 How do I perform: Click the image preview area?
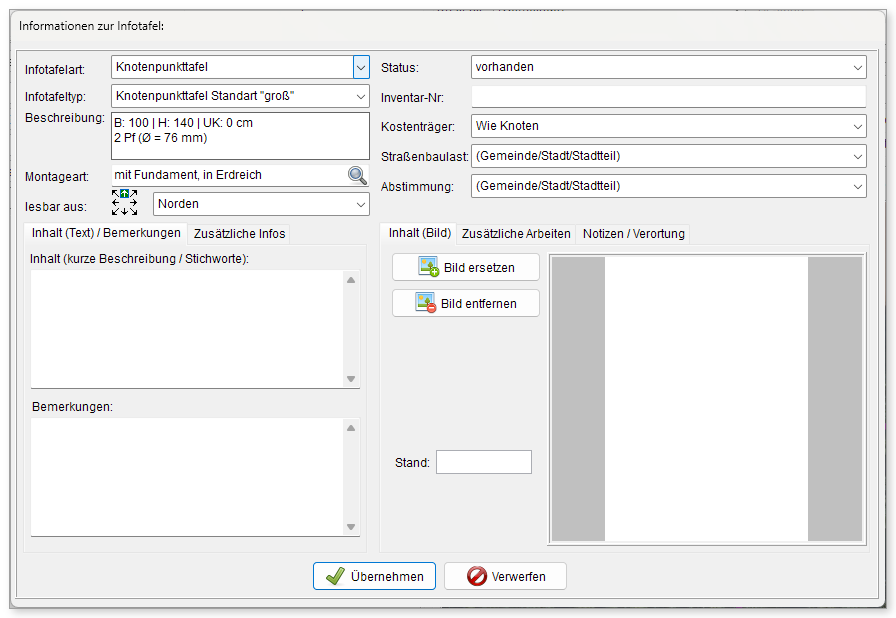[707, 399]
